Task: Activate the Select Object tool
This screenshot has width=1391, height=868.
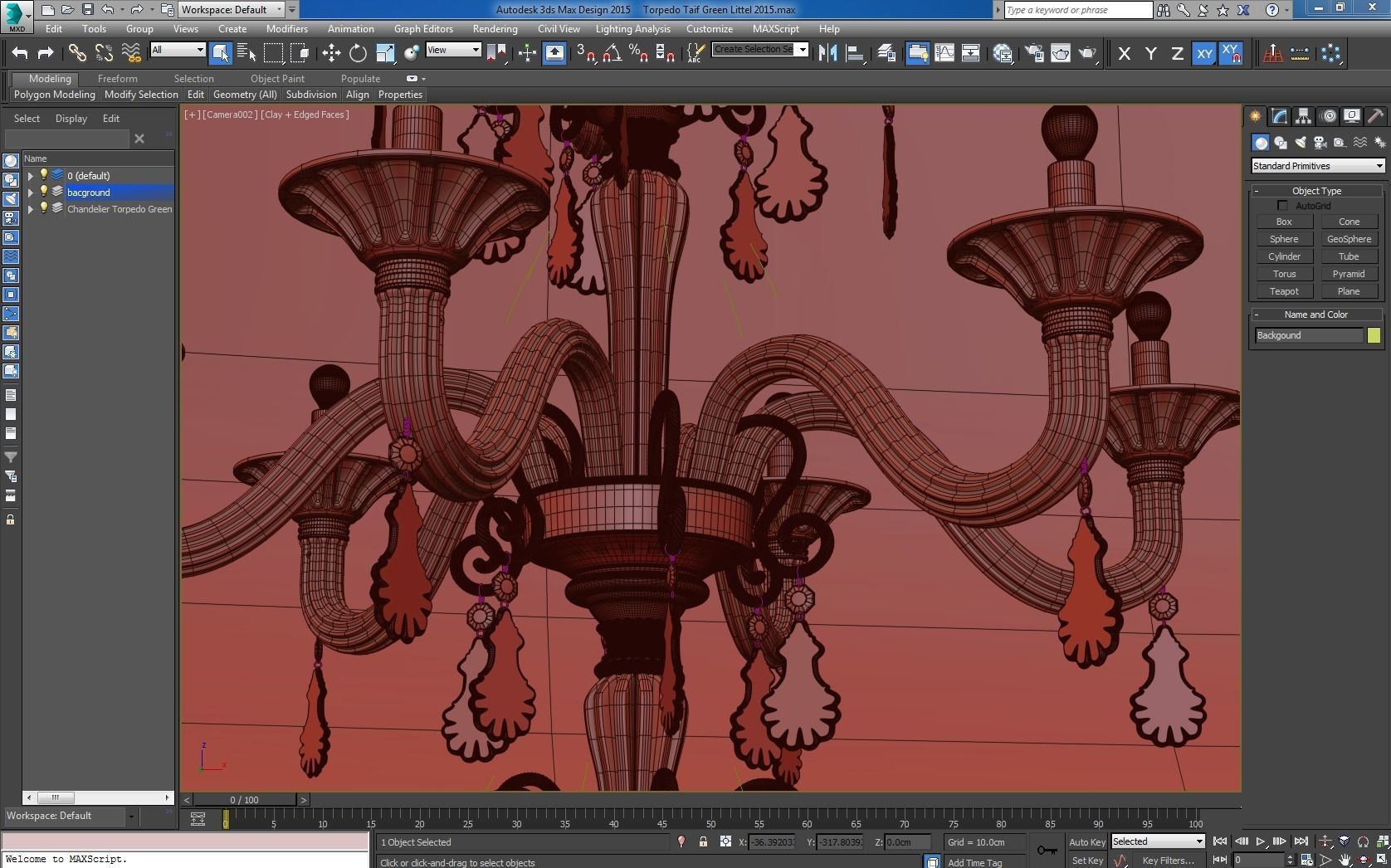Action: coord(220,53)
